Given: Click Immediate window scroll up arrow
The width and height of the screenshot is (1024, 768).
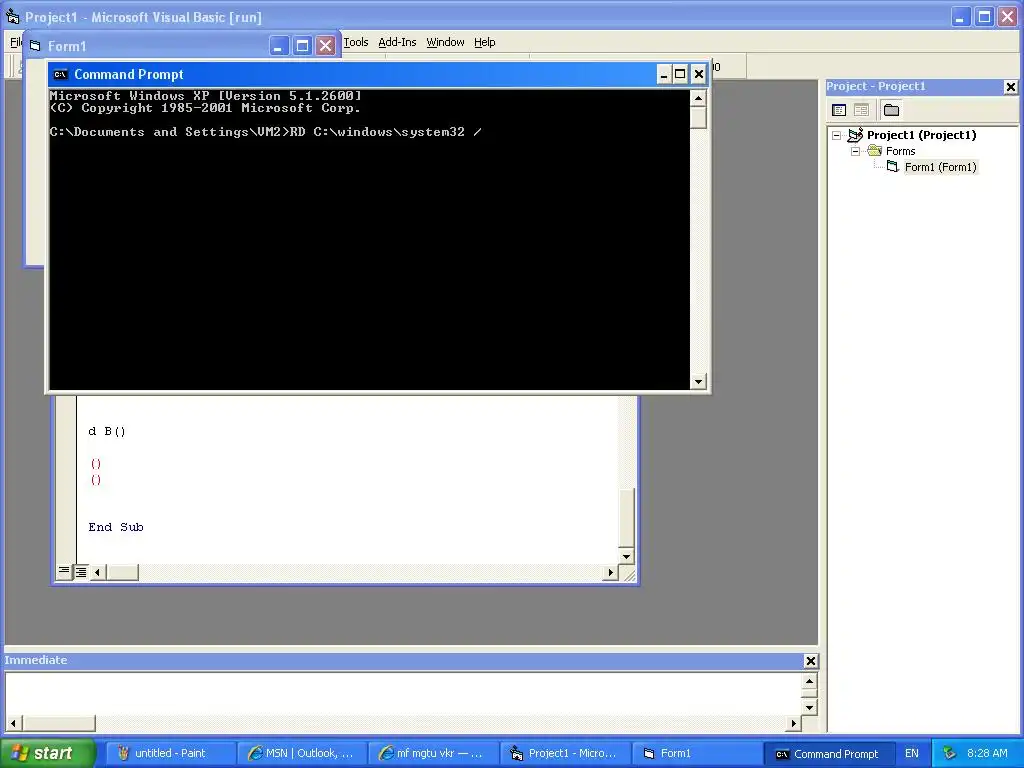Looking at the screenshot, I should pyautogui.click(x=809, y=682).
